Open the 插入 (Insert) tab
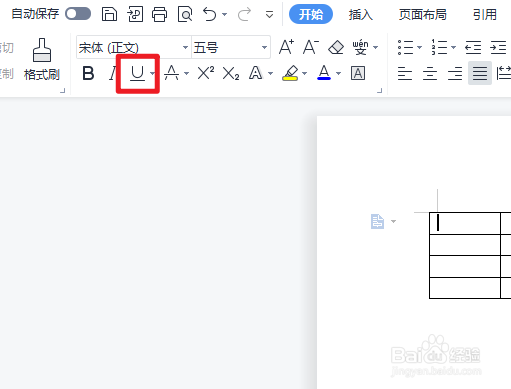This screenshot has height=389, width=511. 361,14
